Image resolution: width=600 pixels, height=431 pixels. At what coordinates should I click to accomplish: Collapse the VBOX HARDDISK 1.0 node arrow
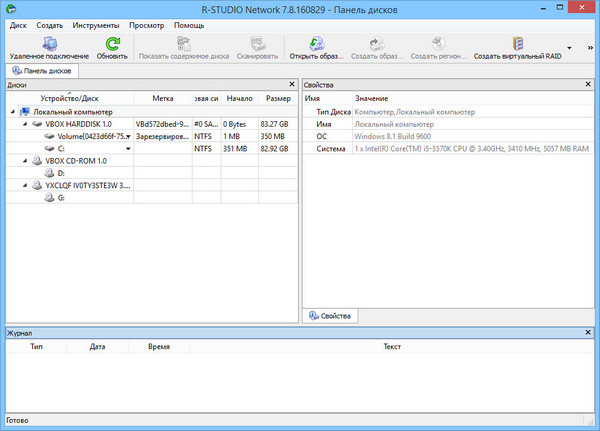pyautogui.click(x=23, y=124)
